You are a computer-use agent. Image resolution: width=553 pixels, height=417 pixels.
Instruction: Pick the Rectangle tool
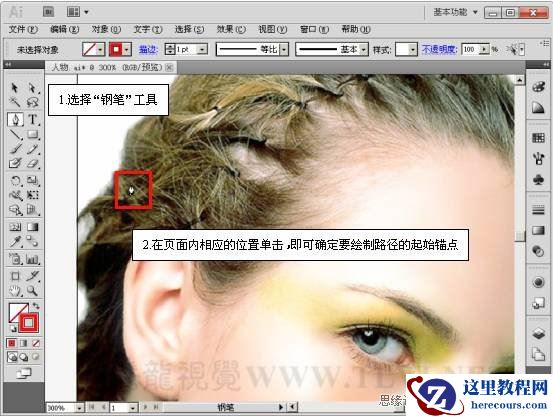pos(32,134)
